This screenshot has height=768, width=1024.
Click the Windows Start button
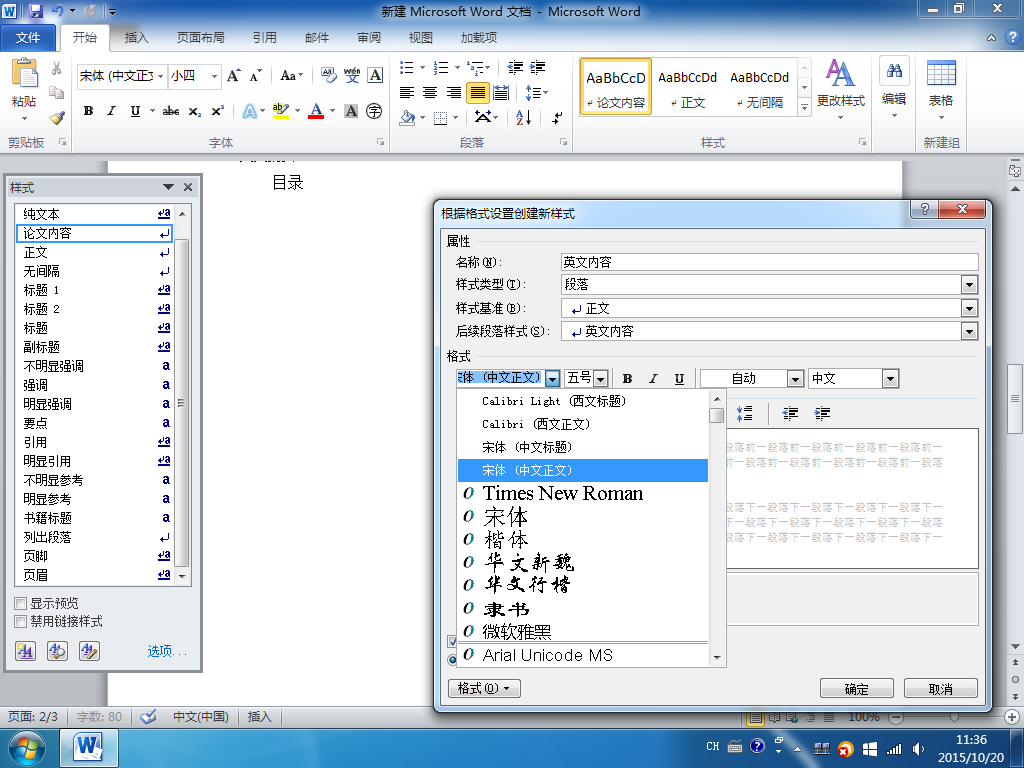[x=26, y=748]
